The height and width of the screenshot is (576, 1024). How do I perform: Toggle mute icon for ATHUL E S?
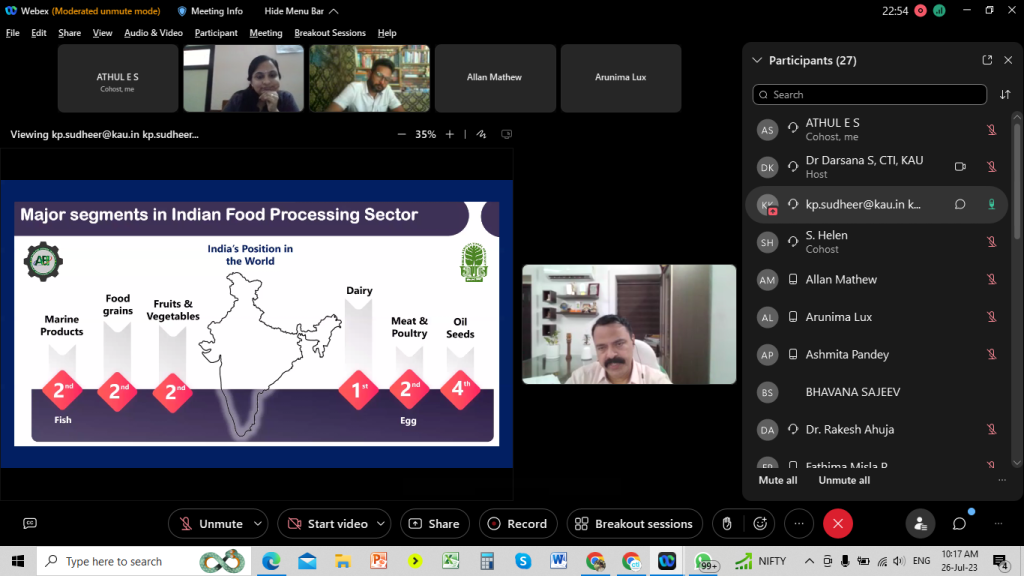(991, 129)
